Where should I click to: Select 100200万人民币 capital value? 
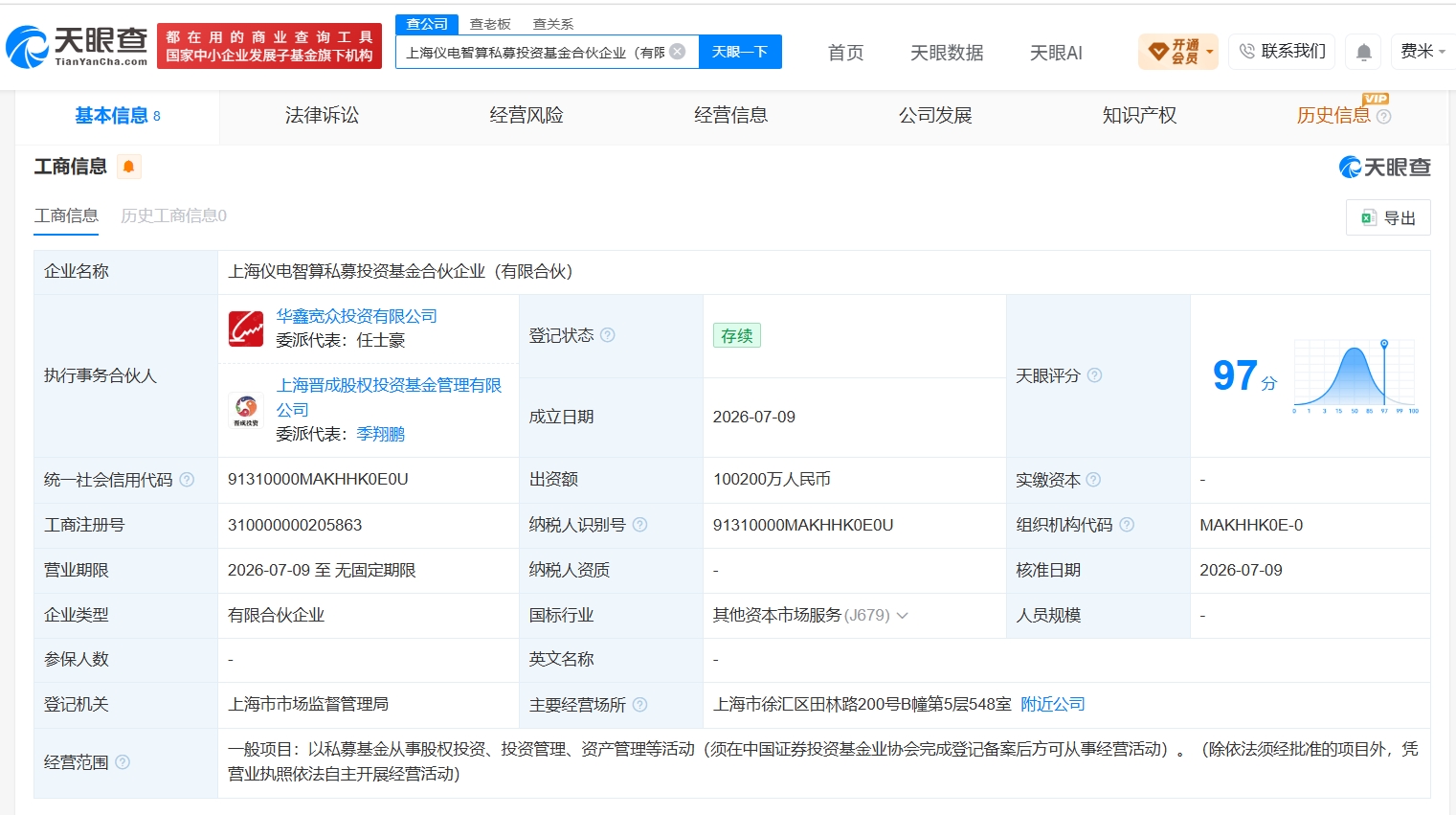point(772,480)
